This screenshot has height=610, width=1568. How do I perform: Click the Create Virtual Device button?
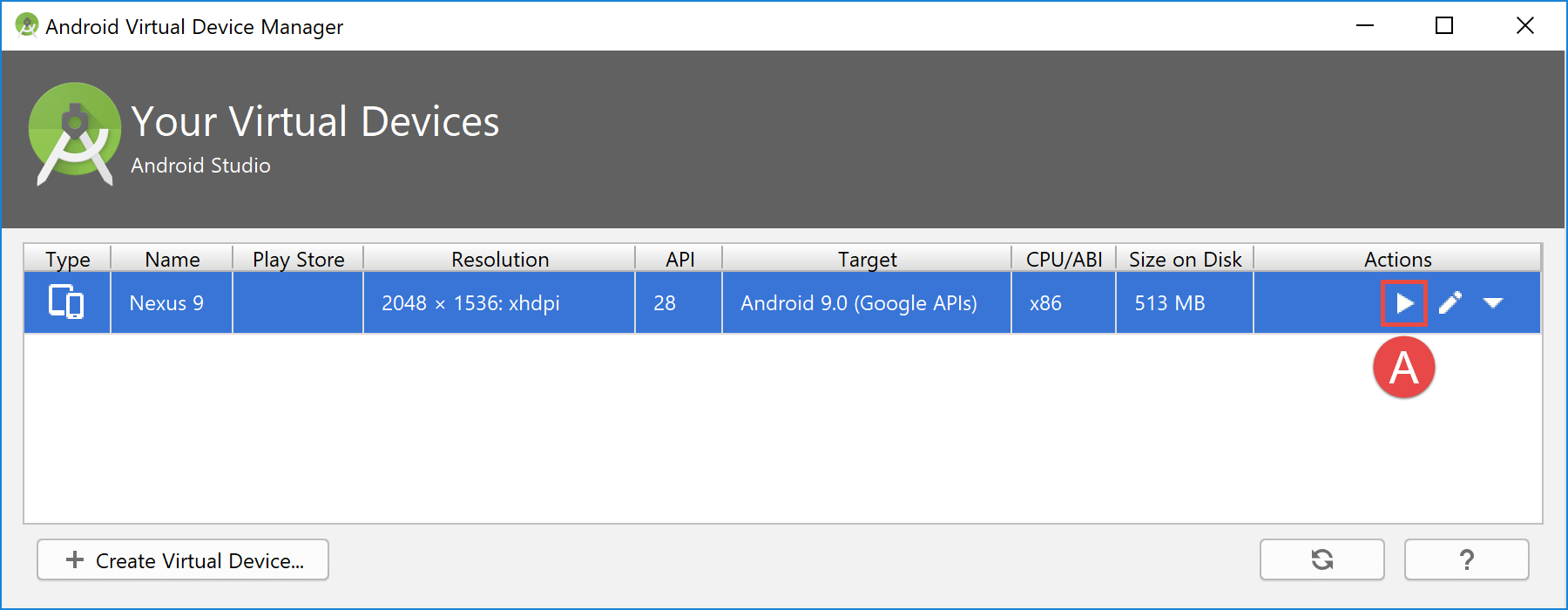click(x=183, y=559)
